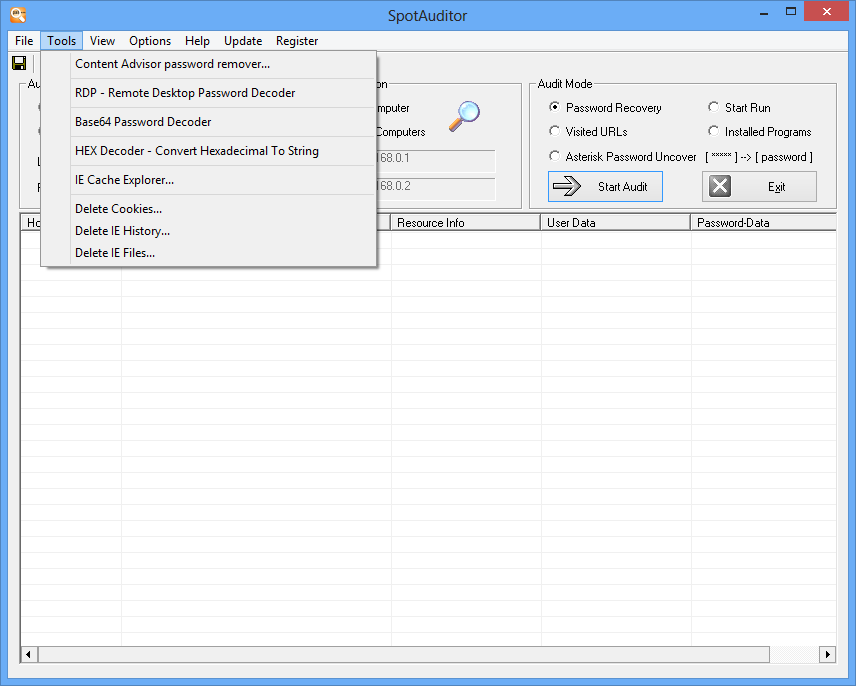Select Start Run audit mode
856x686 pixels.
[739, 108]
